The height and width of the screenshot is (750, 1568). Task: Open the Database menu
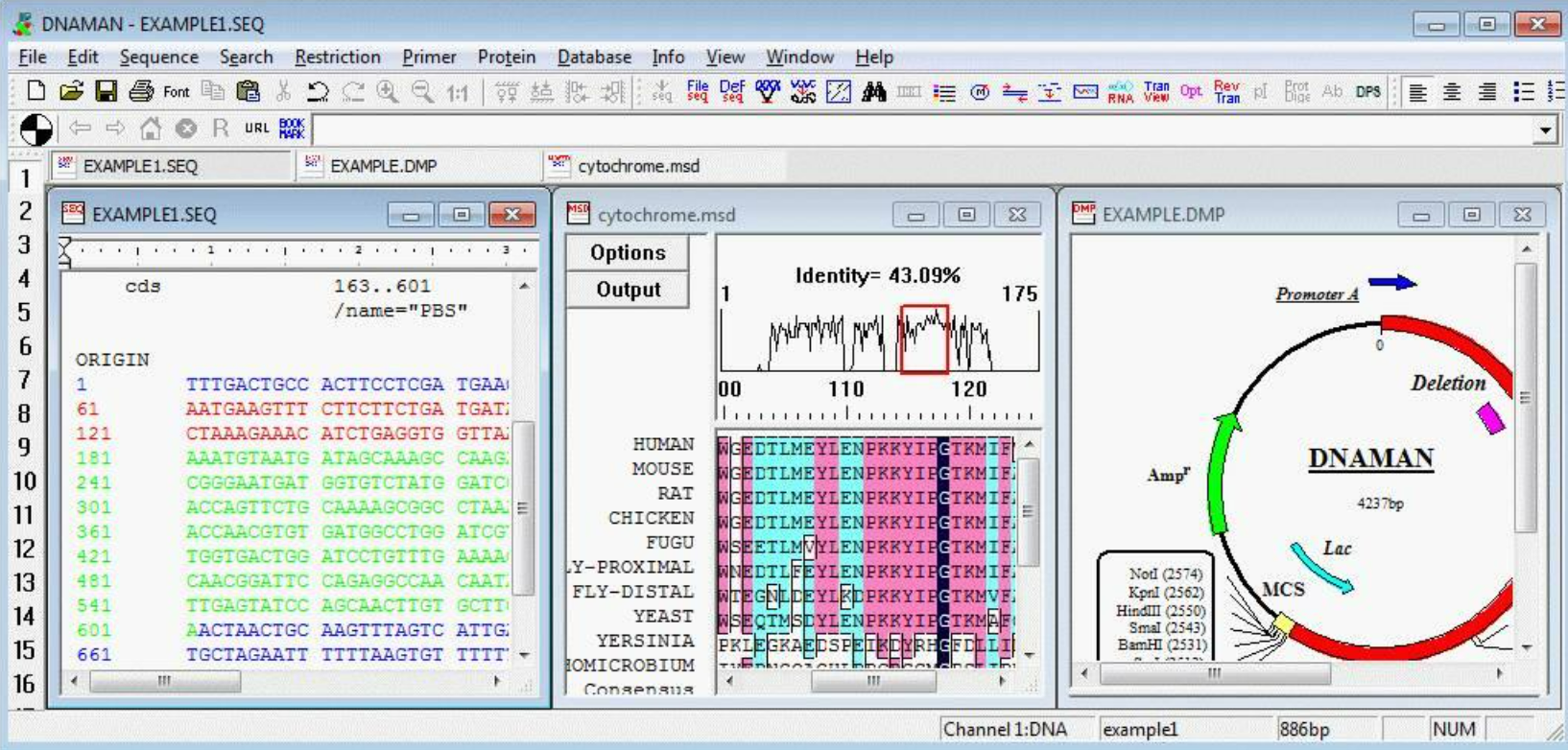tap(594, 58)
